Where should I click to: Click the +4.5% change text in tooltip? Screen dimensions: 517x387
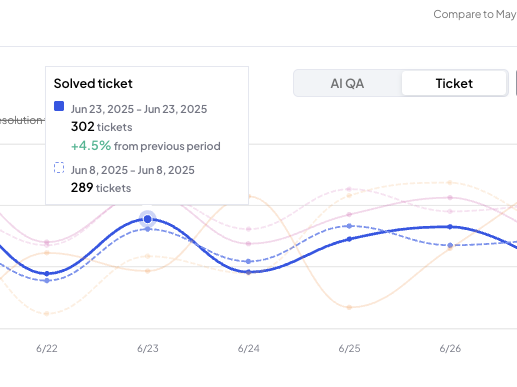pos(91,146)
